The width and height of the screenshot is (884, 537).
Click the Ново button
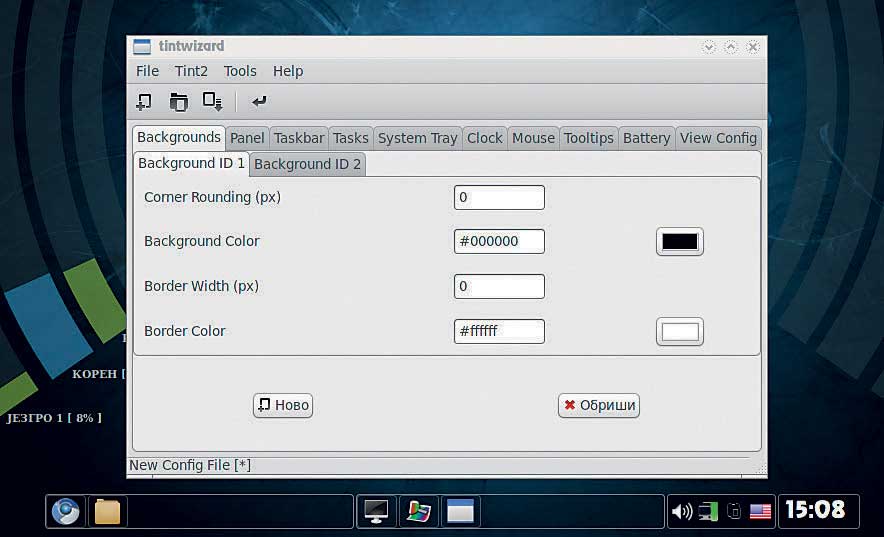click(x=283, y=405)
